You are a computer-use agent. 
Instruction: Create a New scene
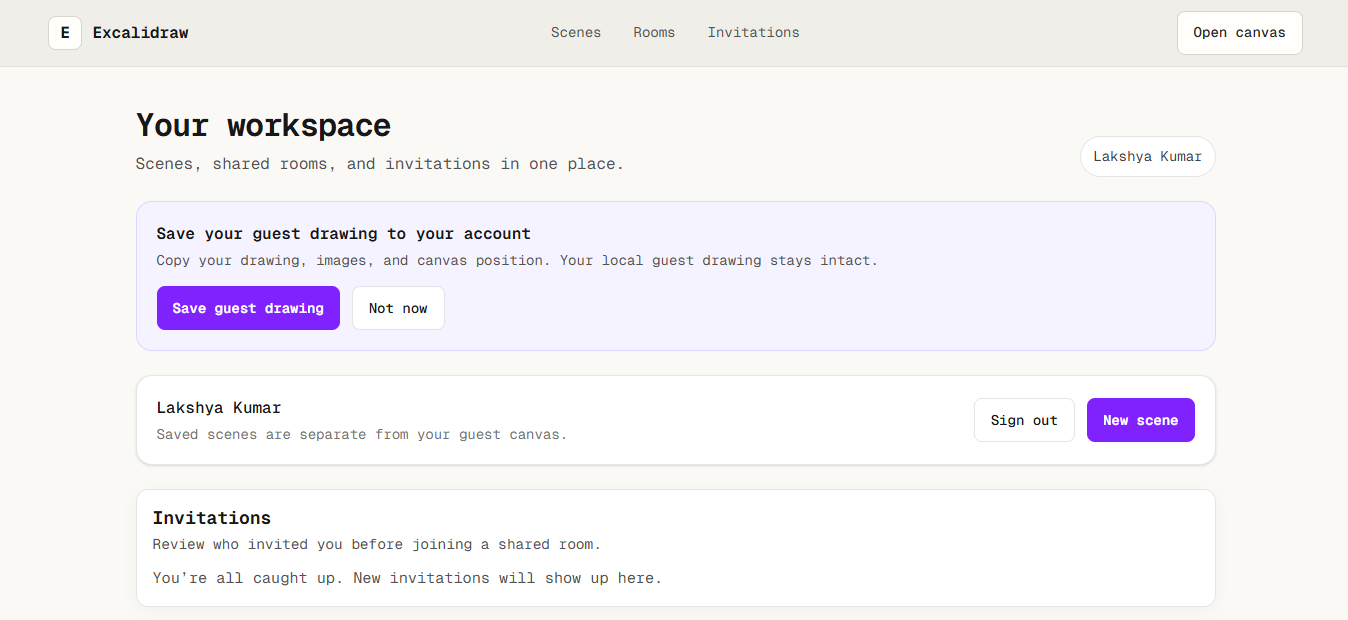pos(1140,420)
